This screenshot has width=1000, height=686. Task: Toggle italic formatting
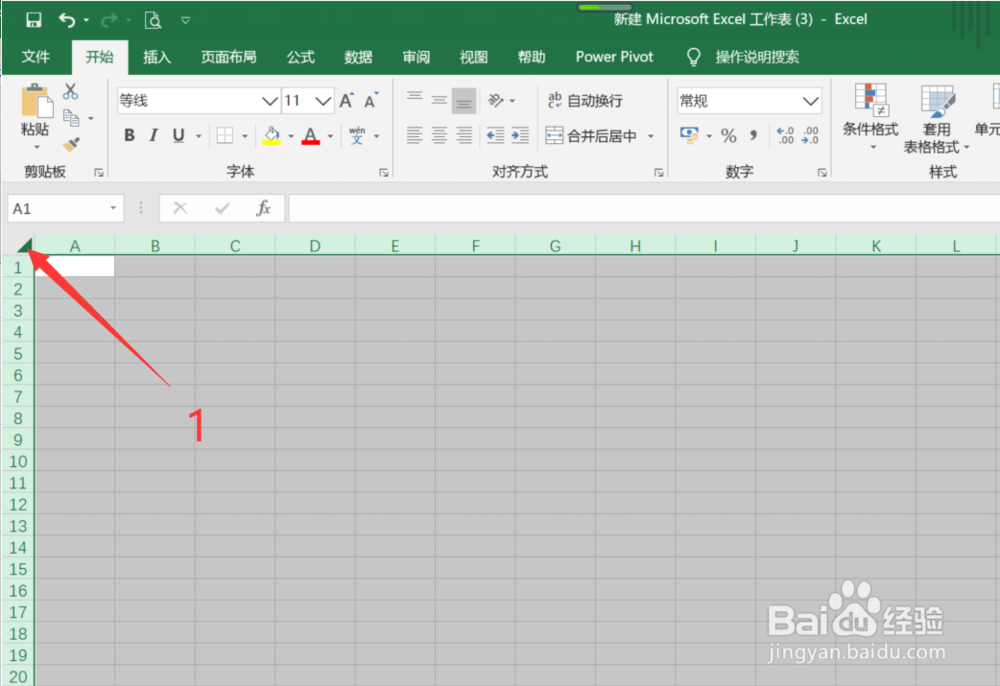pyautogui.click(x=153, y=134)
